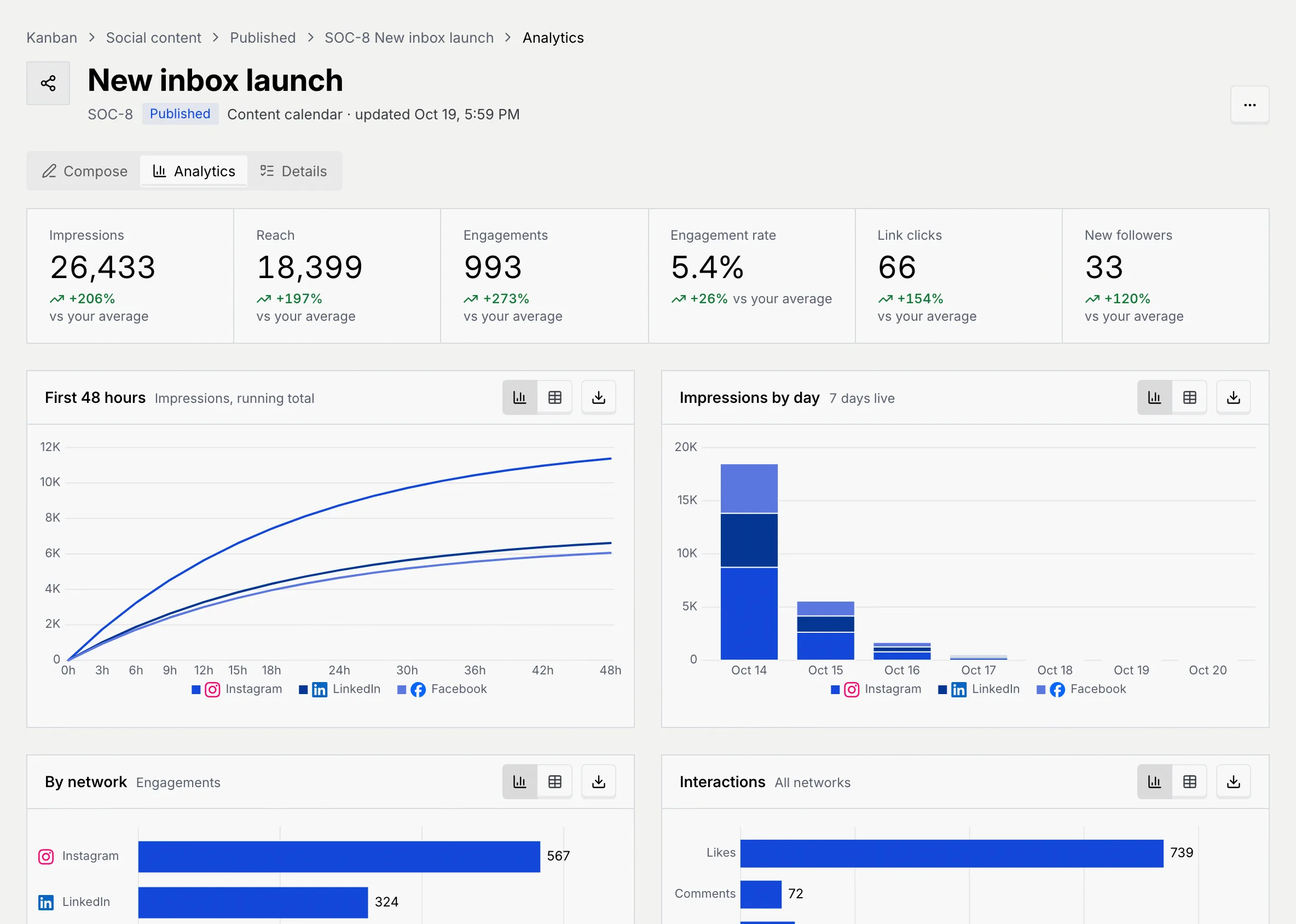Download the Impressions by day chart
1296x924 pixels.
coord(1233,397)
